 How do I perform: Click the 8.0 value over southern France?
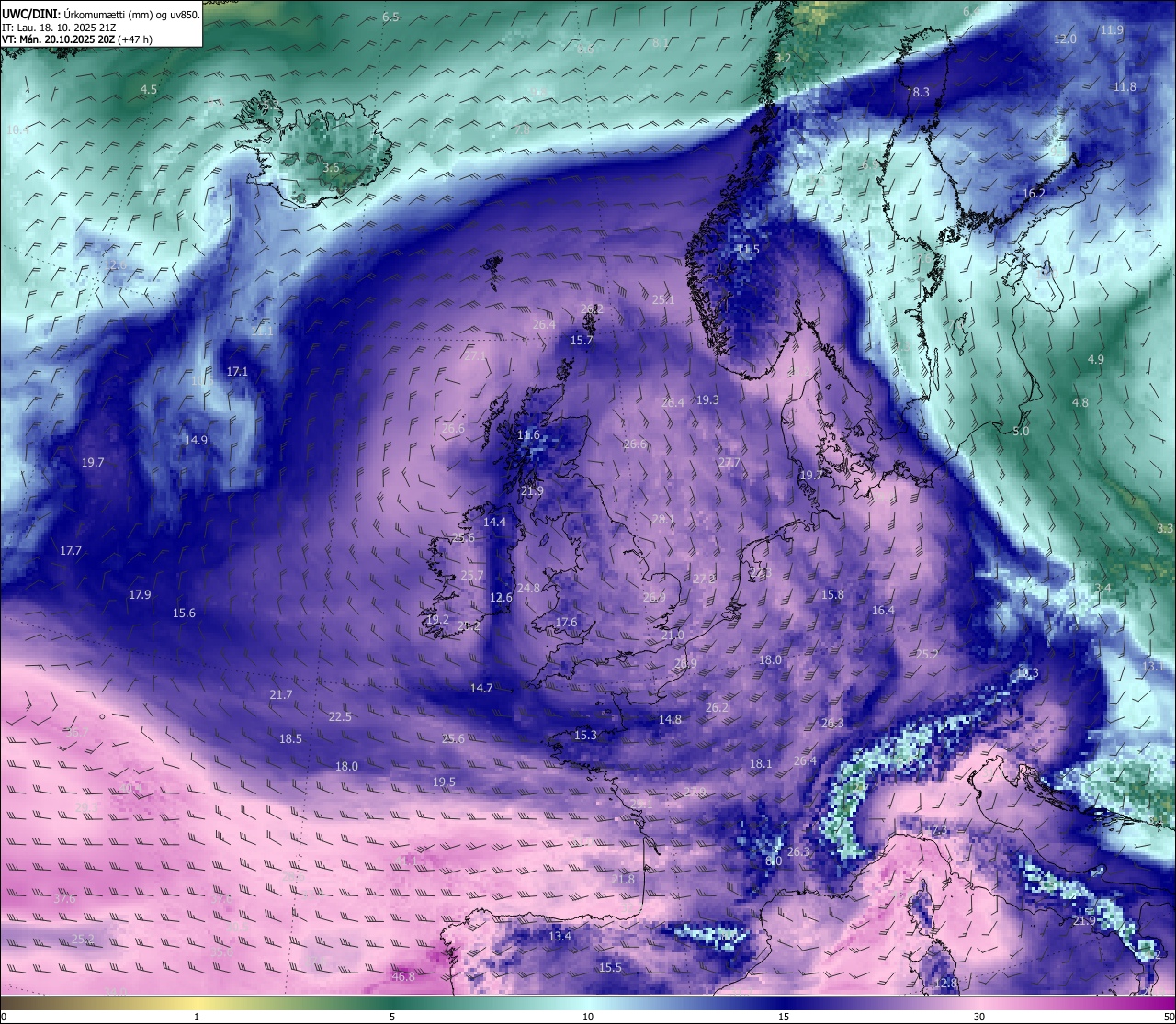click(774, 861)
